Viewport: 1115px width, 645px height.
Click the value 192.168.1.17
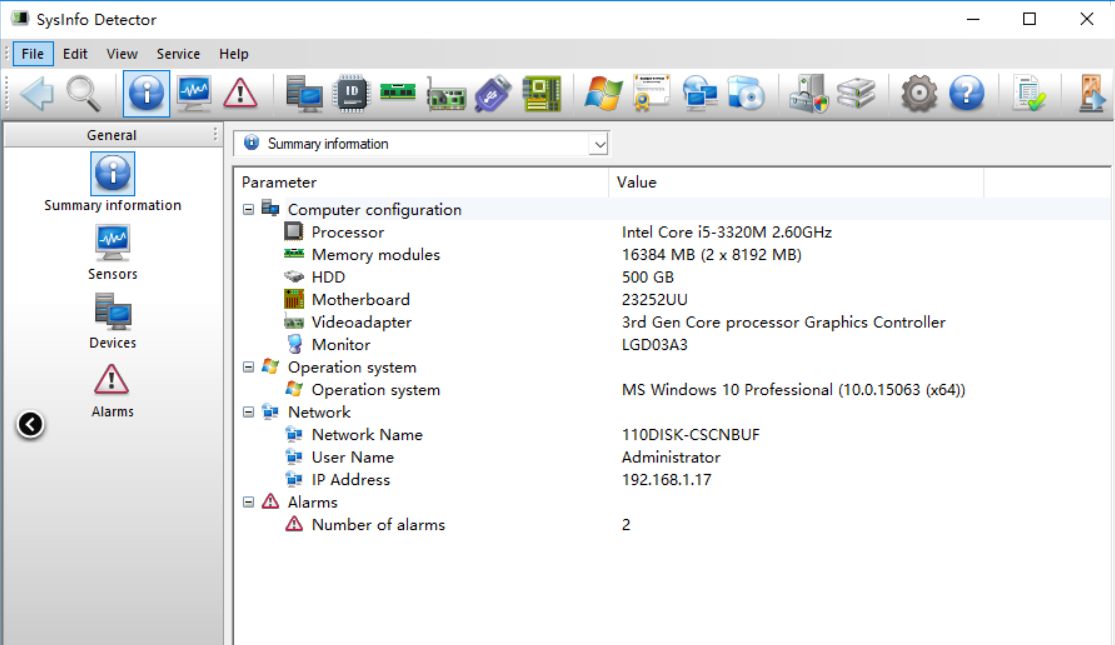[x=666, y=480]
